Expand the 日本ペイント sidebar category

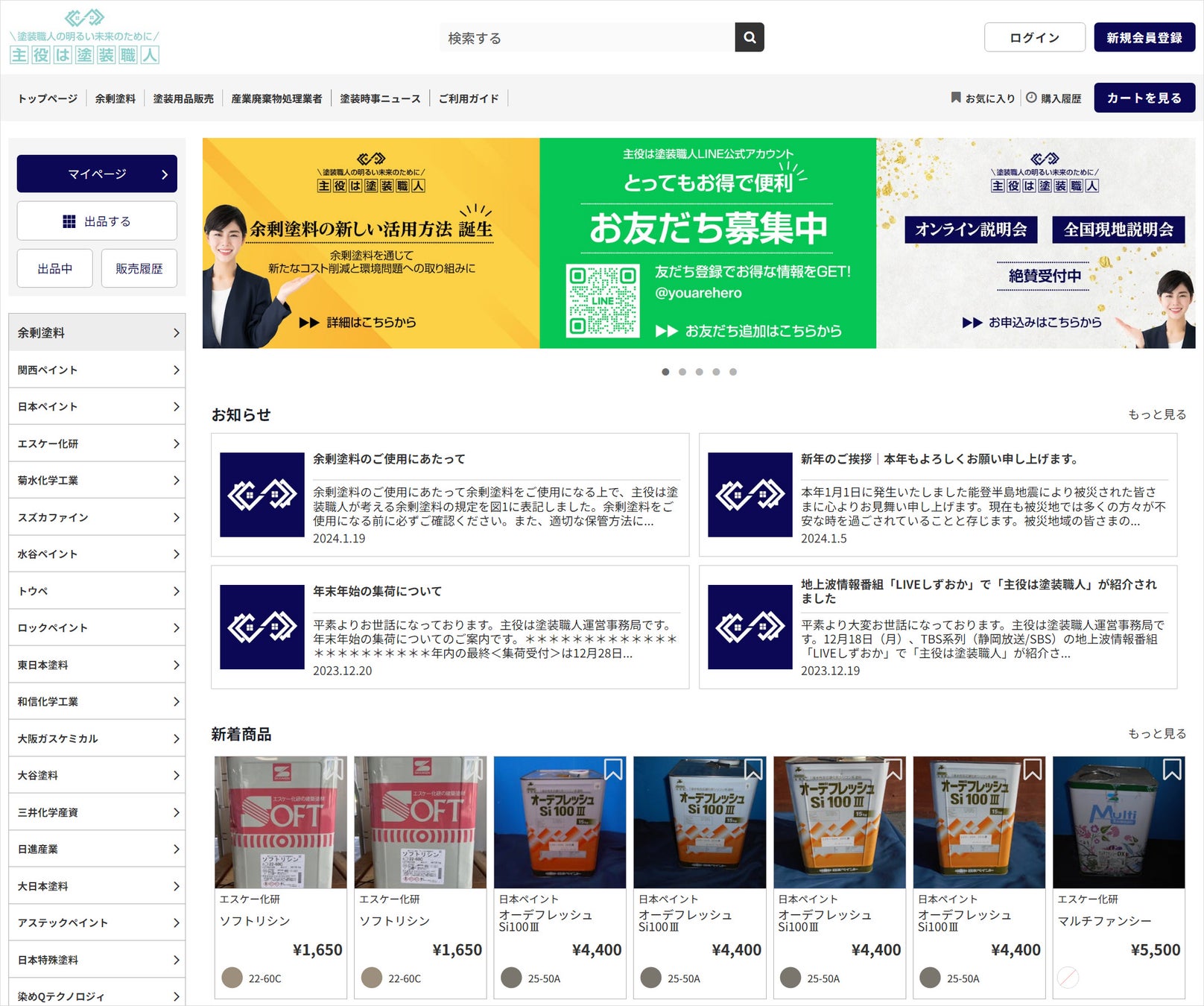click(x=97, y=406)
